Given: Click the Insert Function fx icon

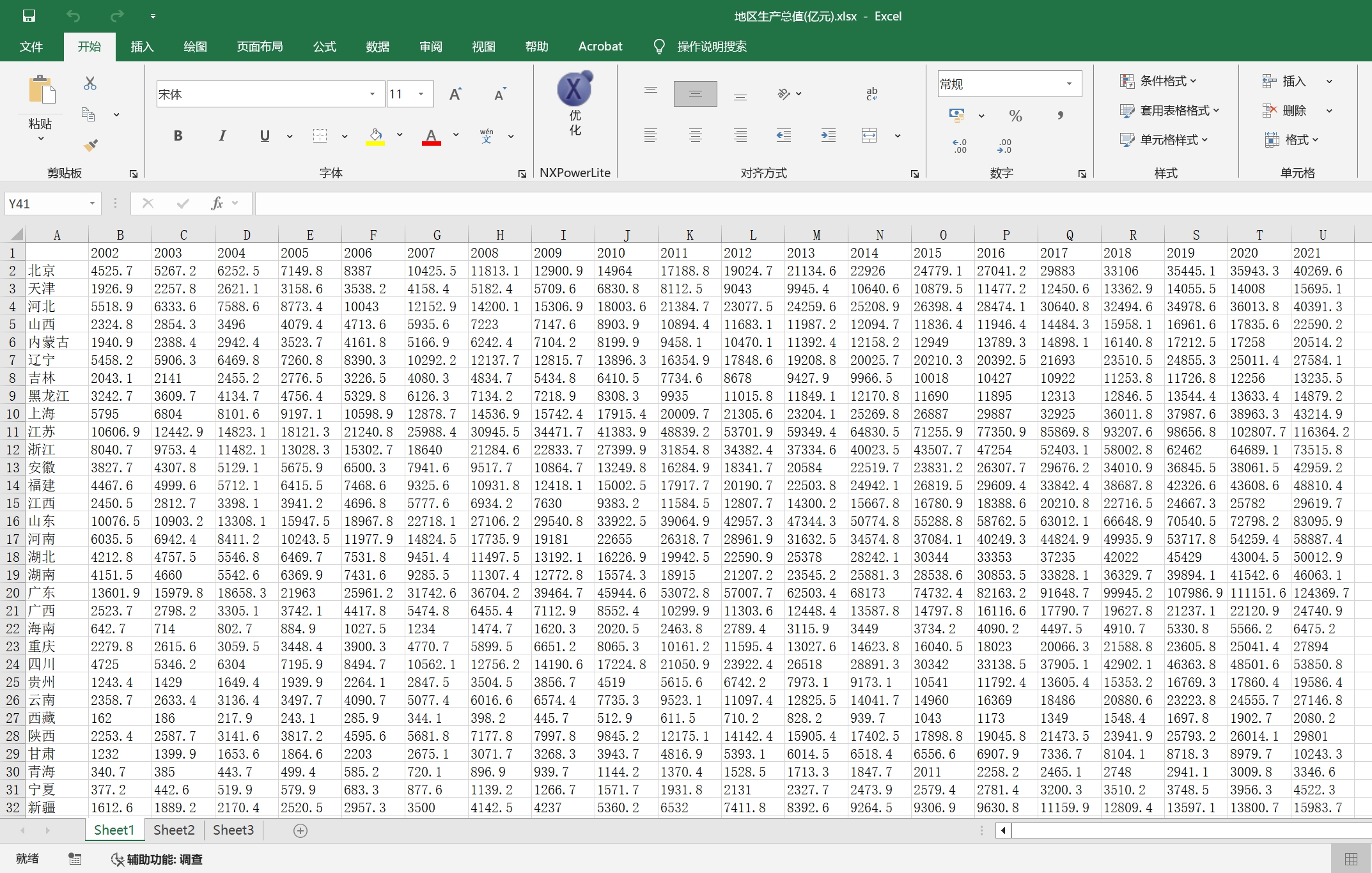Looking at the screenshot, I should [217, 203].
